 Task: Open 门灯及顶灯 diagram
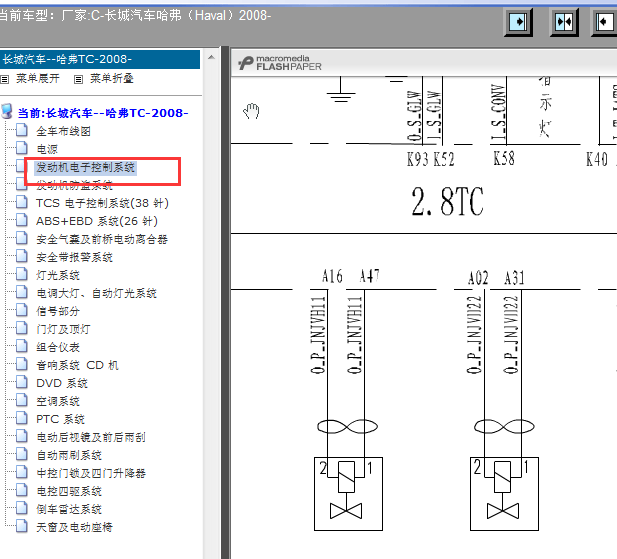tap(63, 329)
